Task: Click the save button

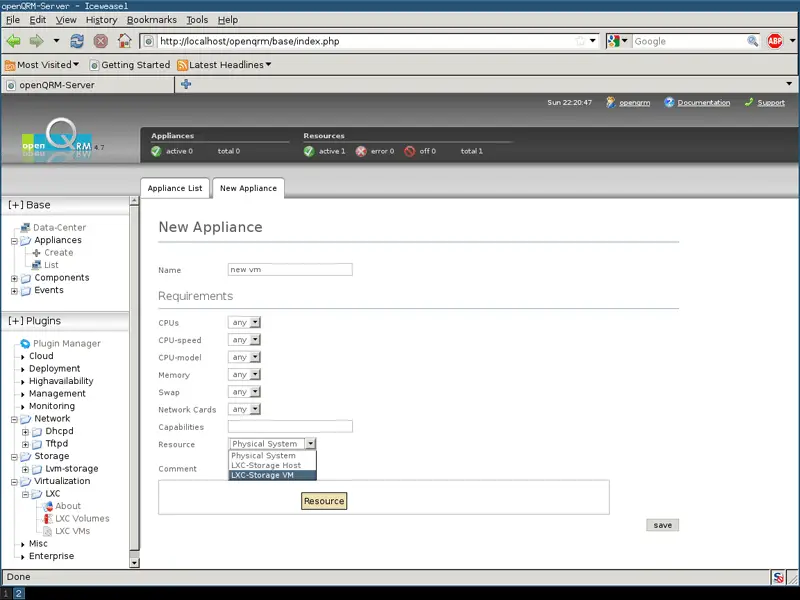Action: pyautogui.click(x=662, y=525)
